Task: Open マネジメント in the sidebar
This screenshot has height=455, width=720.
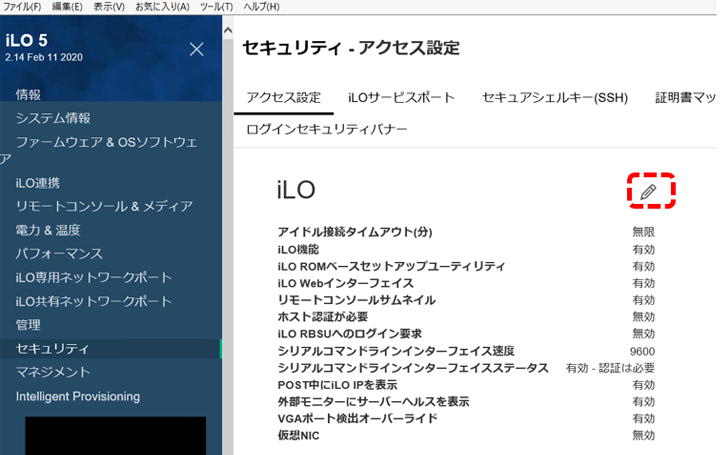Action: coord(53,372)
